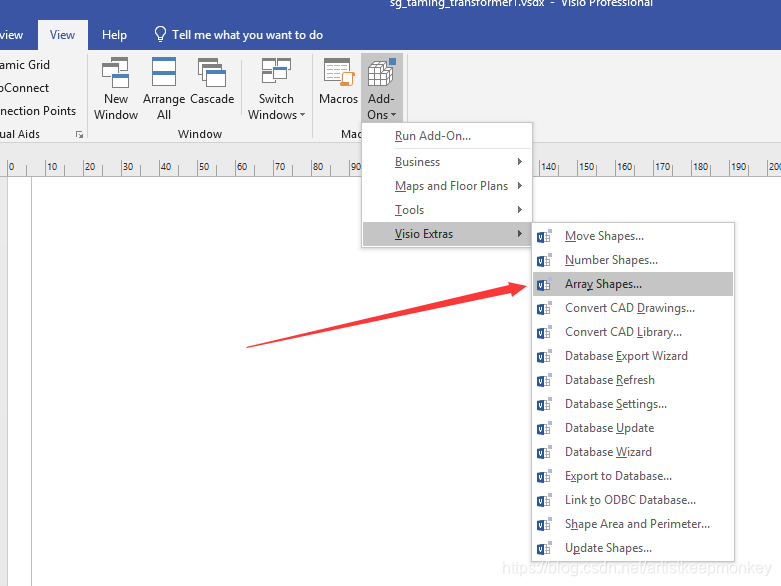Choose Database Update item

click(x=633, y=428)
